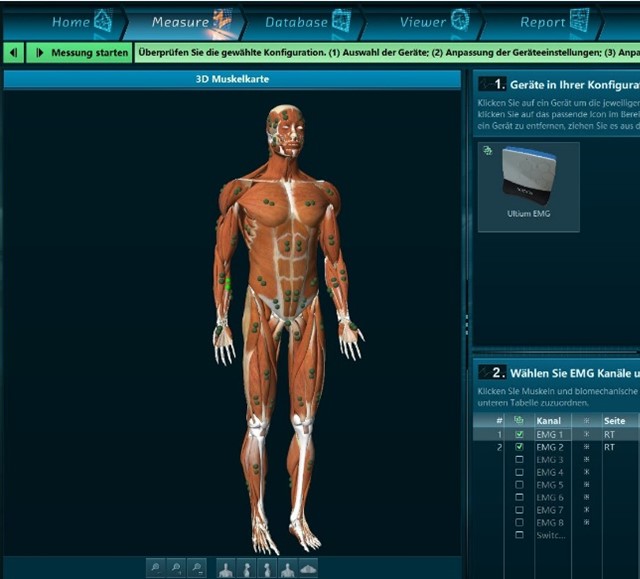The height and width of the screenshot is (579, 640).
Task: Click the sensor icon column header
Action: pyautogui.click(x=587, y=421)
